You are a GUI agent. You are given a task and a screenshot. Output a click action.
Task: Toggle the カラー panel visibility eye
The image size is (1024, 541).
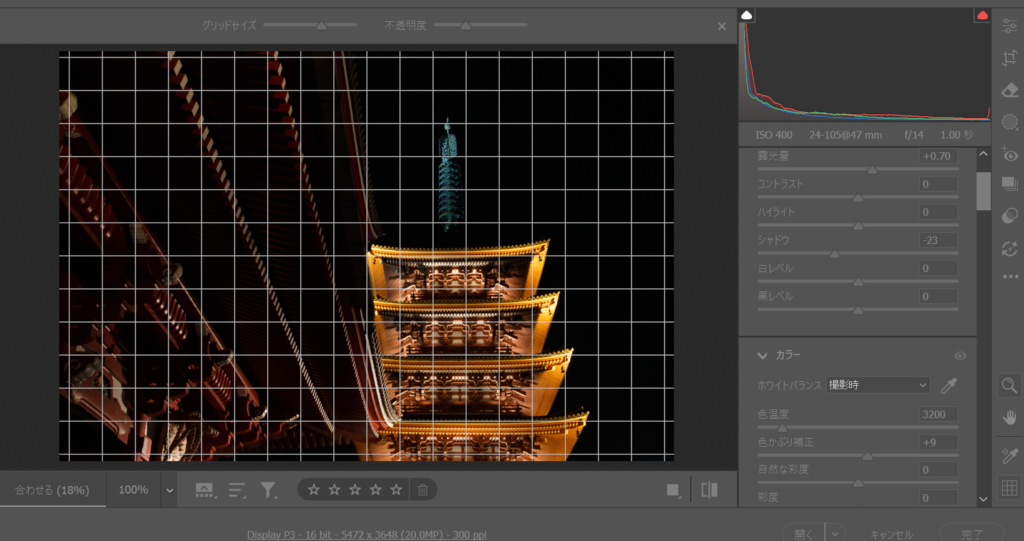[x=960, y=355]
